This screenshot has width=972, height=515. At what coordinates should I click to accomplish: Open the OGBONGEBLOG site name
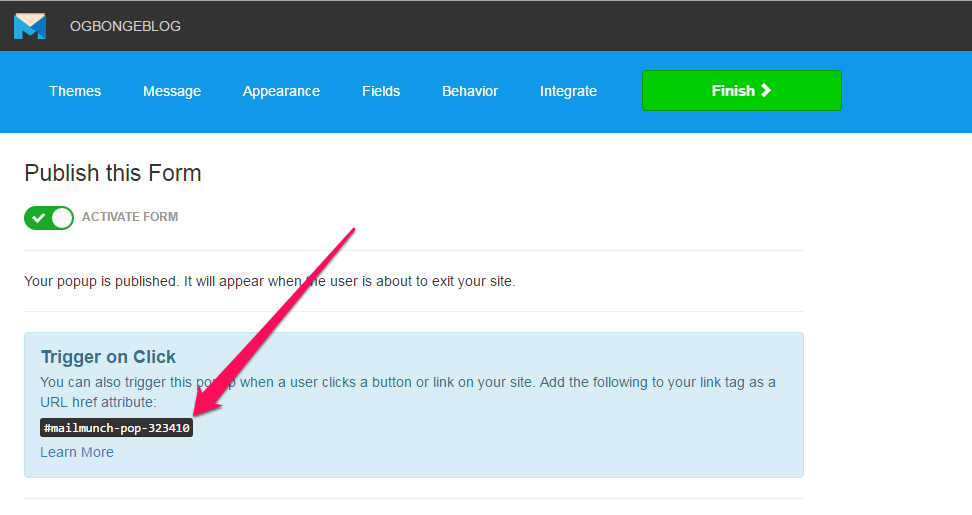point(125,26)
